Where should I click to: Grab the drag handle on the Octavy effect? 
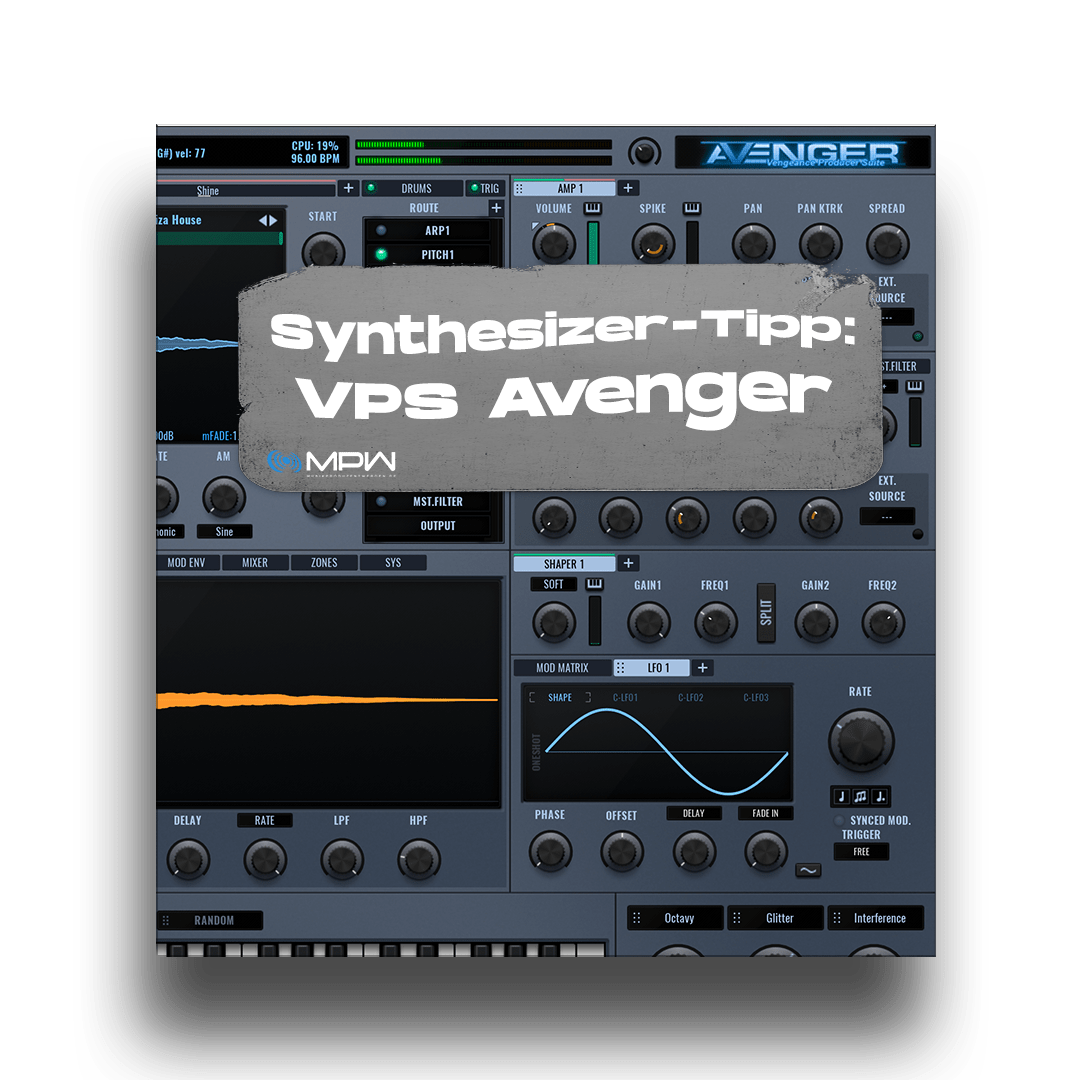pyautogui.click(x=636, y=918)
